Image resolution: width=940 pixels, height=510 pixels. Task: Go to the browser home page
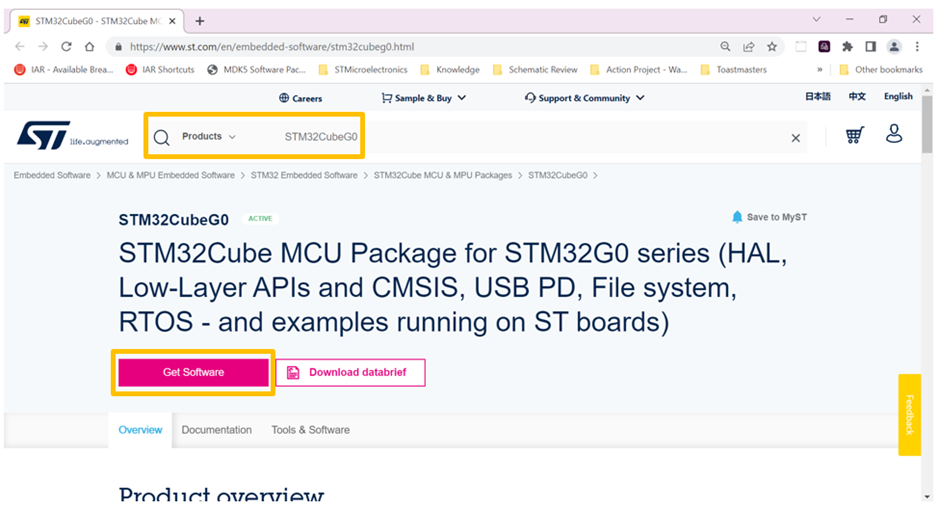[89, 46]
